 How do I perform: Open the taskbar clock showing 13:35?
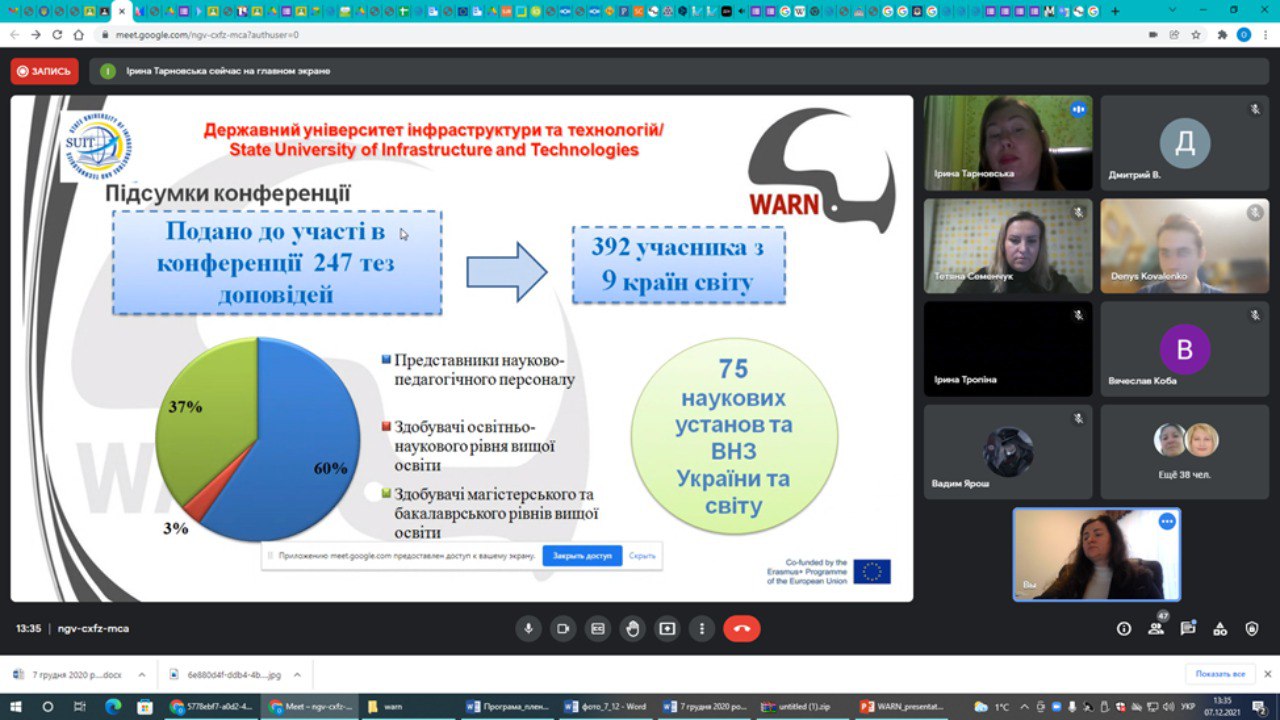(1222, 706)
